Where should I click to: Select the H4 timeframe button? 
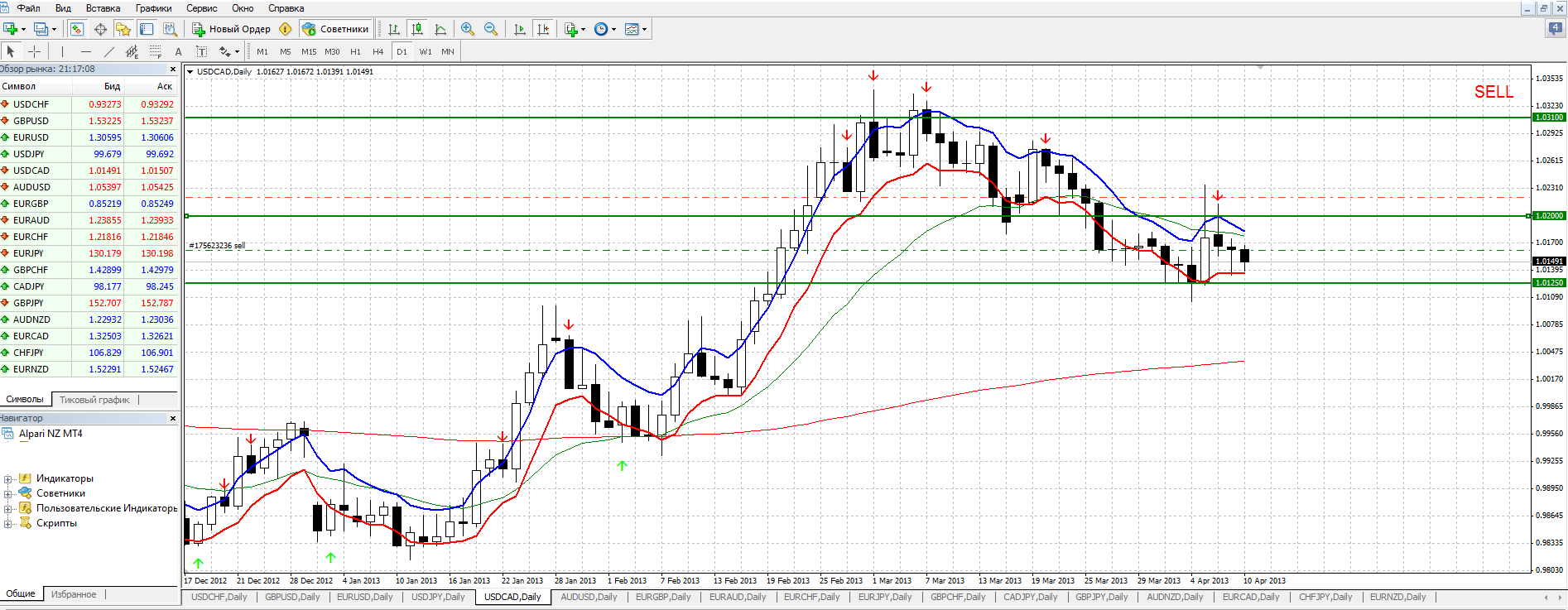click(378, 51)
